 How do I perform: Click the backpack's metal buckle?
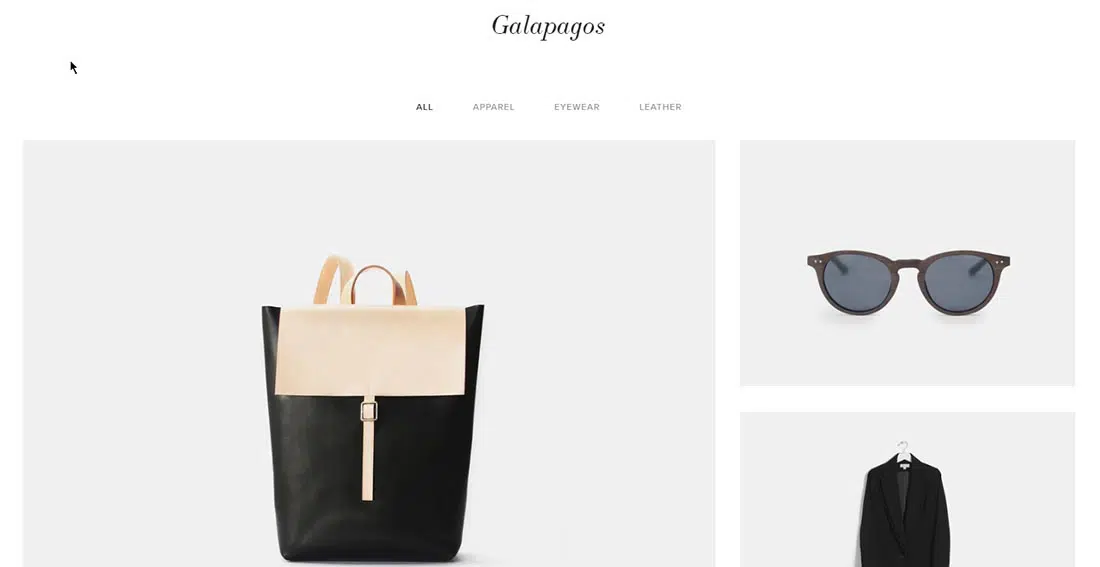(x=369, y=411)
